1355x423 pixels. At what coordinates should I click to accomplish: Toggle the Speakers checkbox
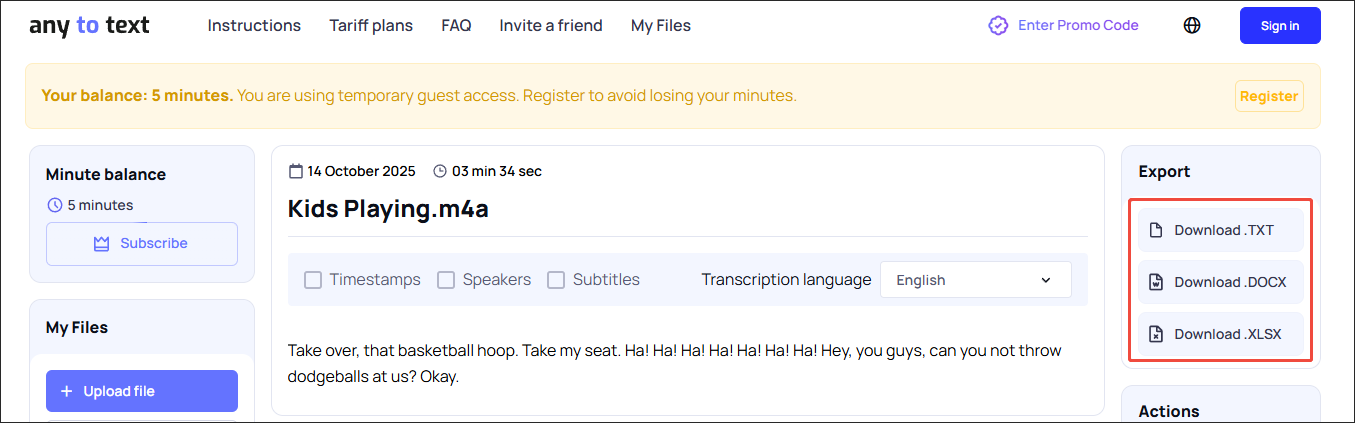[446, 280]
